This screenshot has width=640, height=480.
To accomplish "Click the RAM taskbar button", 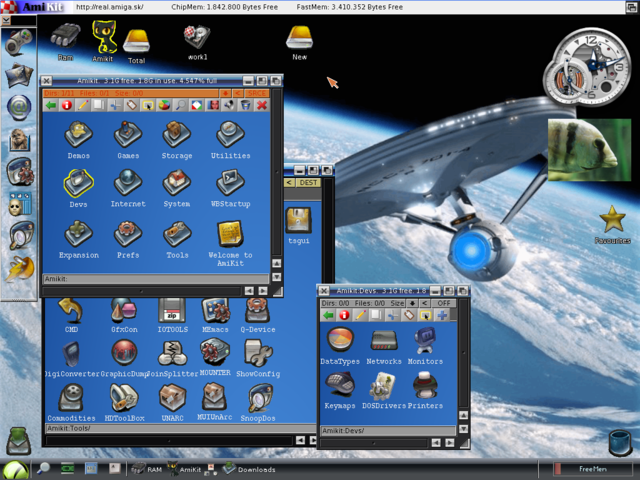I will (147, 469).
